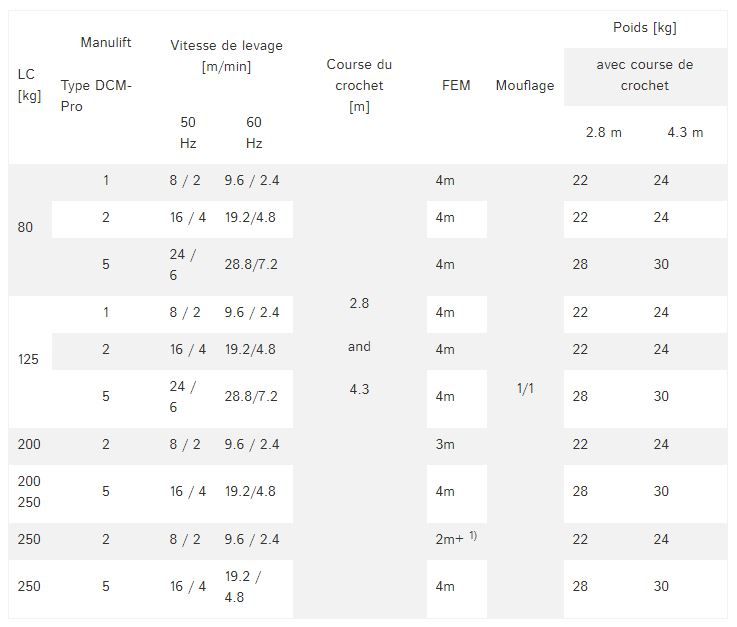
Task: Select the "Vitesse de levage [m/min]" header
Action: tap(226, 56)
